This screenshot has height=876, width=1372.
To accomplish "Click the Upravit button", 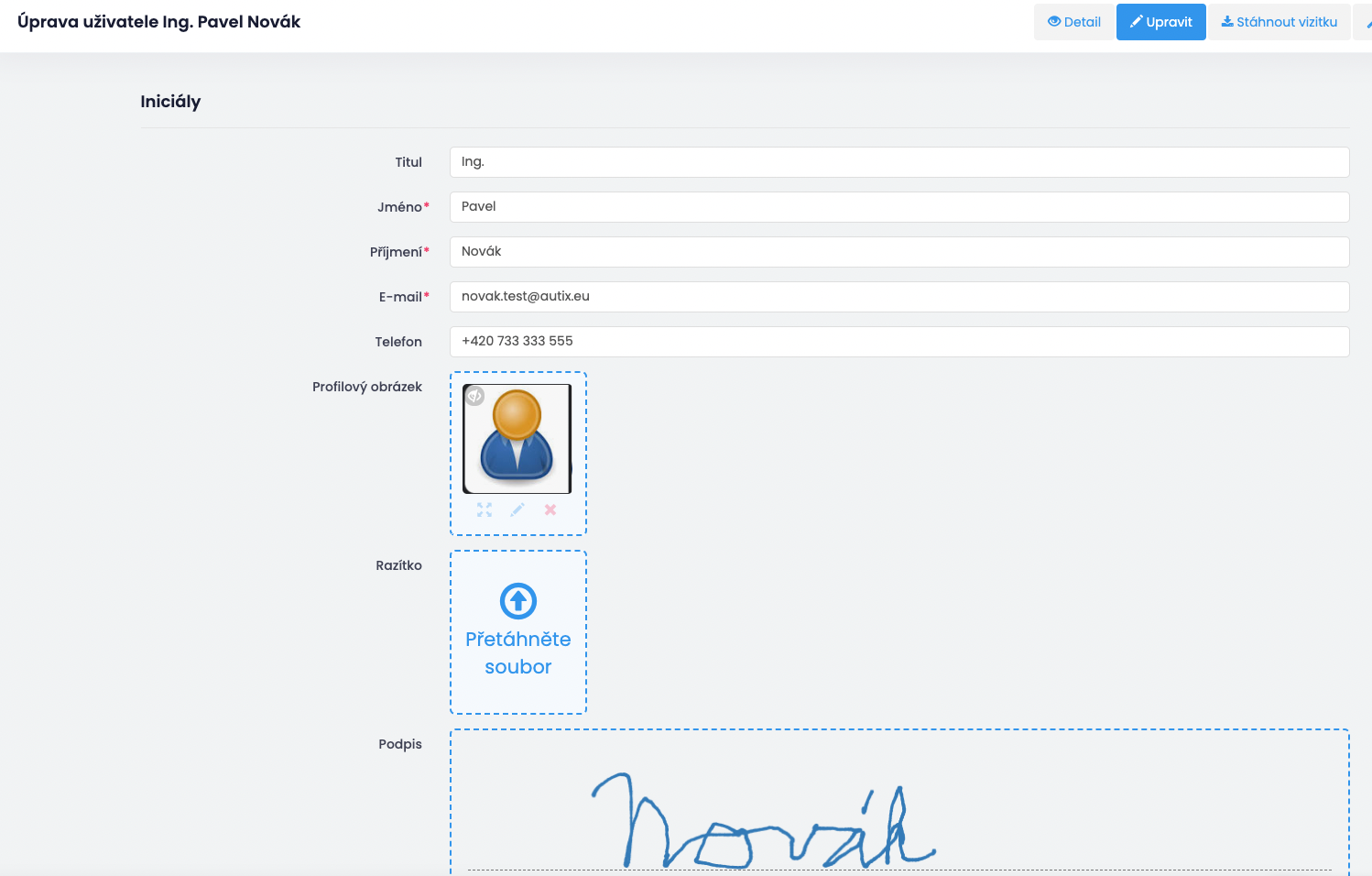I will tap(1161, 22).
